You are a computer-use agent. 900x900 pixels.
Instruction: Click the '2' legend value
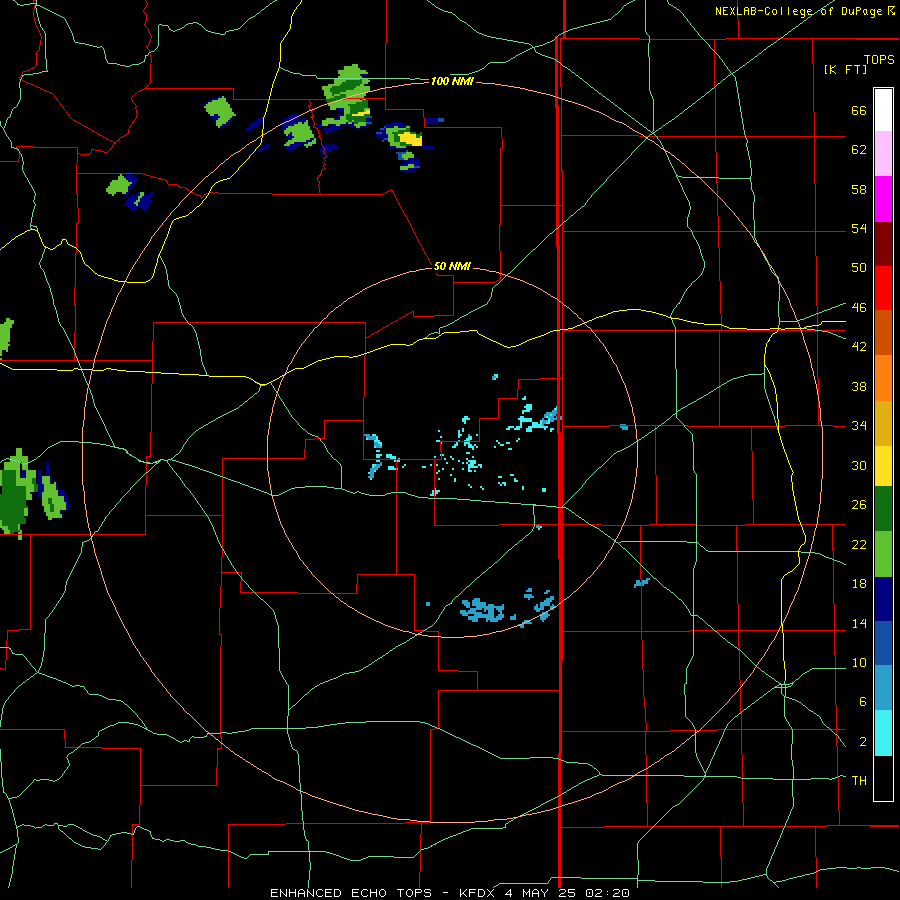pos(862,741)
